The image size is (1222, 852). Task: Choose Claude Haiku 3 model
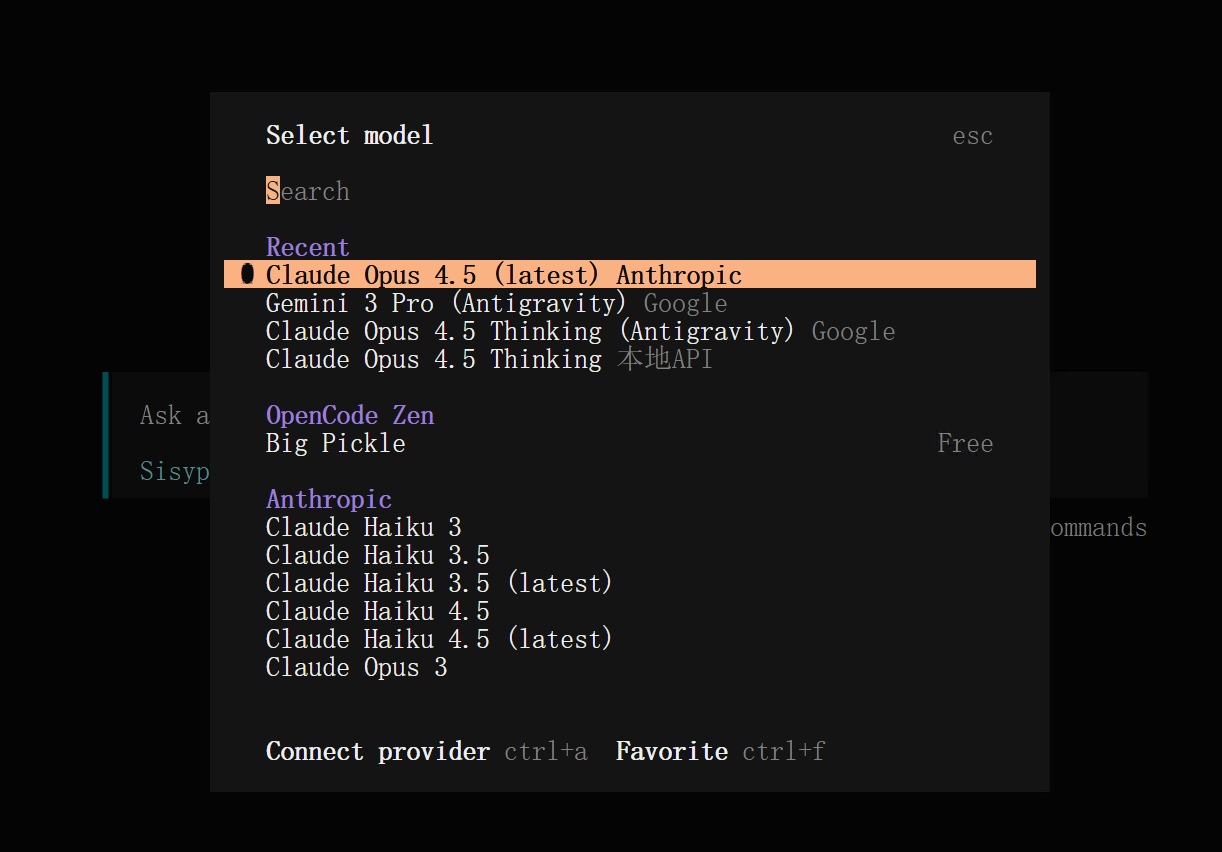point(364,527)
